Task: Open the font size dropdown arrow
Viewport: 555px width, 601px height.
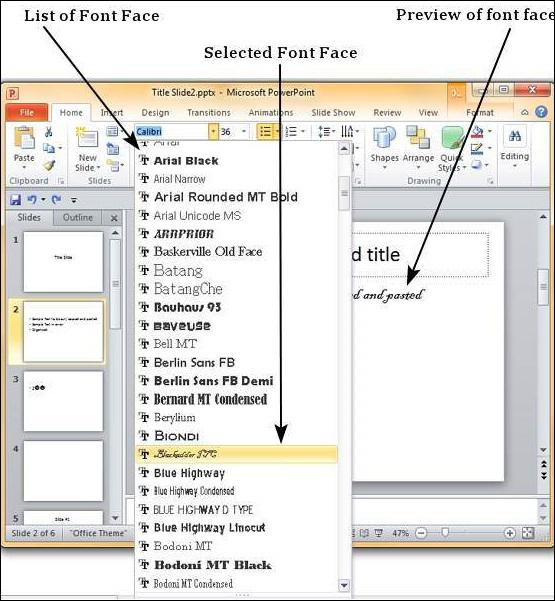Action: click(244, 132)
